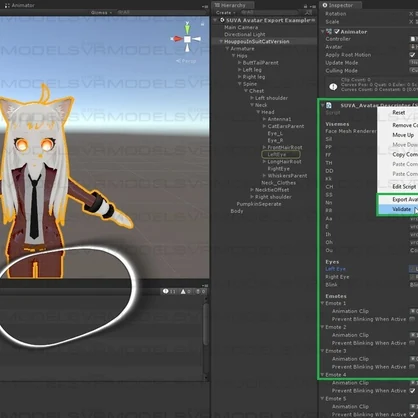The height and width of the screenshot is (418, 418).
Task: Collapse the SUVA_Avatar Descriptor component foldout
Action: 322,105
